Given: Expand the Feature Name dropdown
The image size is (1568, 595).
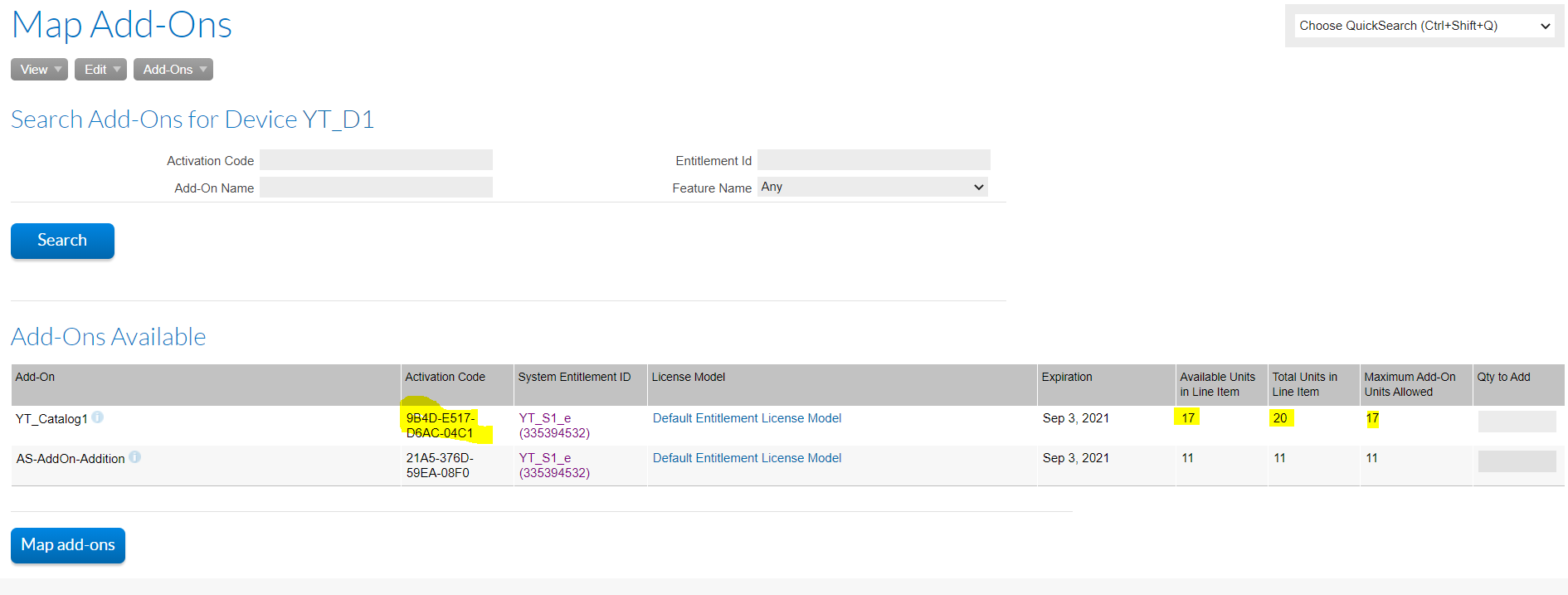Looking at the screenshot, I should [x=873, y=187].
